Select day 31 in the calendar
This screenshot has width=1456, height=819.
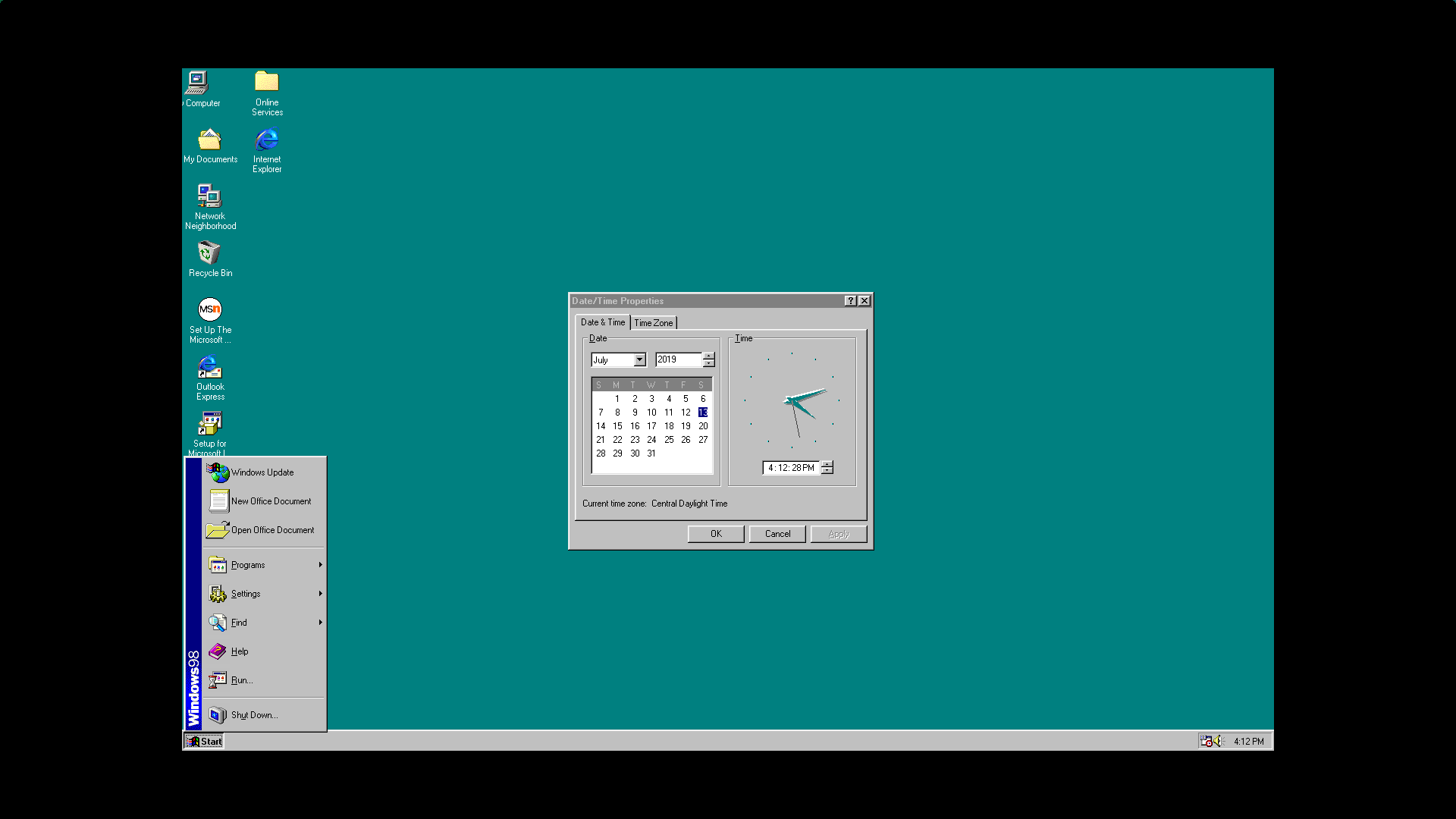point(651,453)
